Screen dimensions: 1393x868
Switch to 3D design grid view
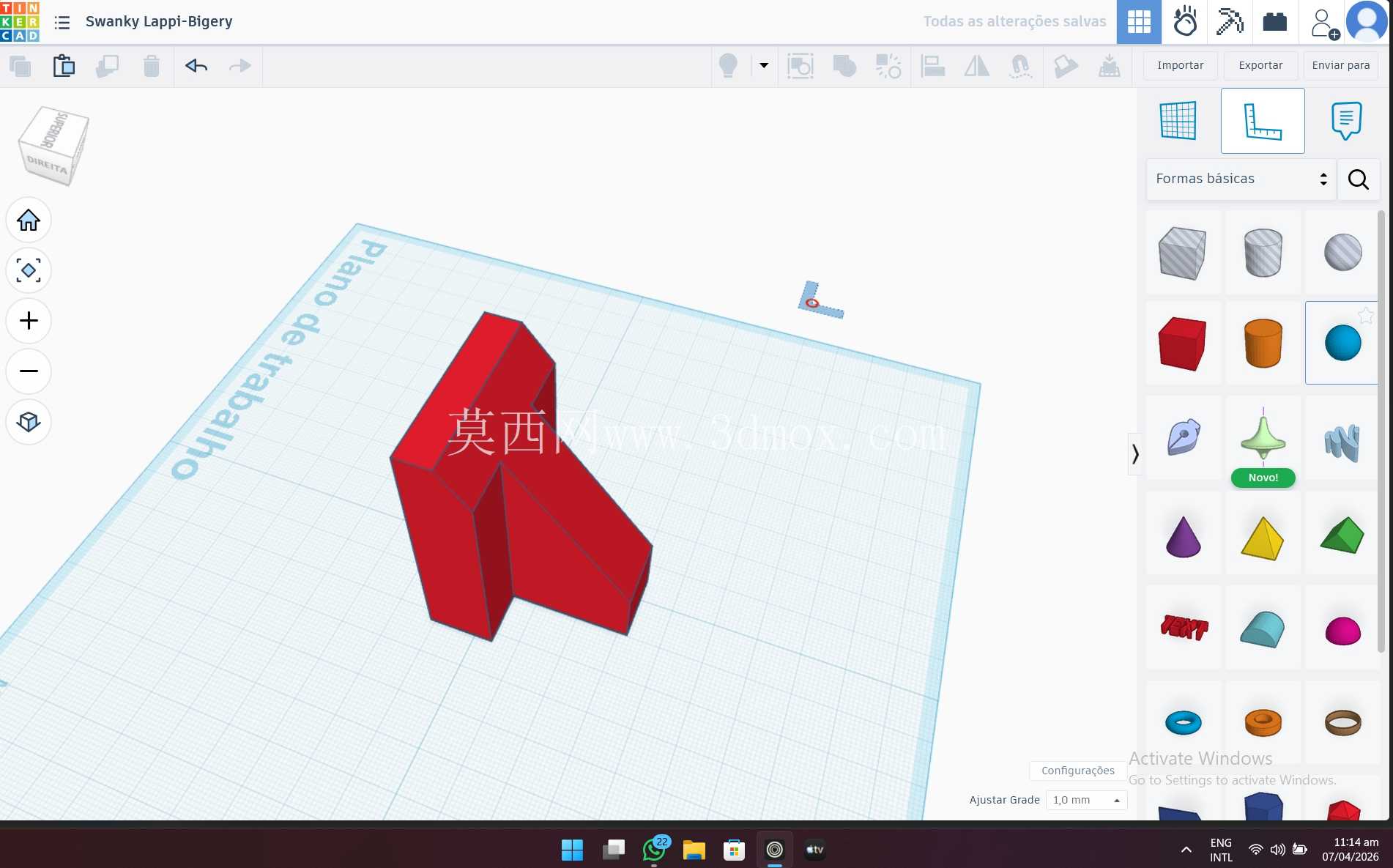click(1139, 22)
